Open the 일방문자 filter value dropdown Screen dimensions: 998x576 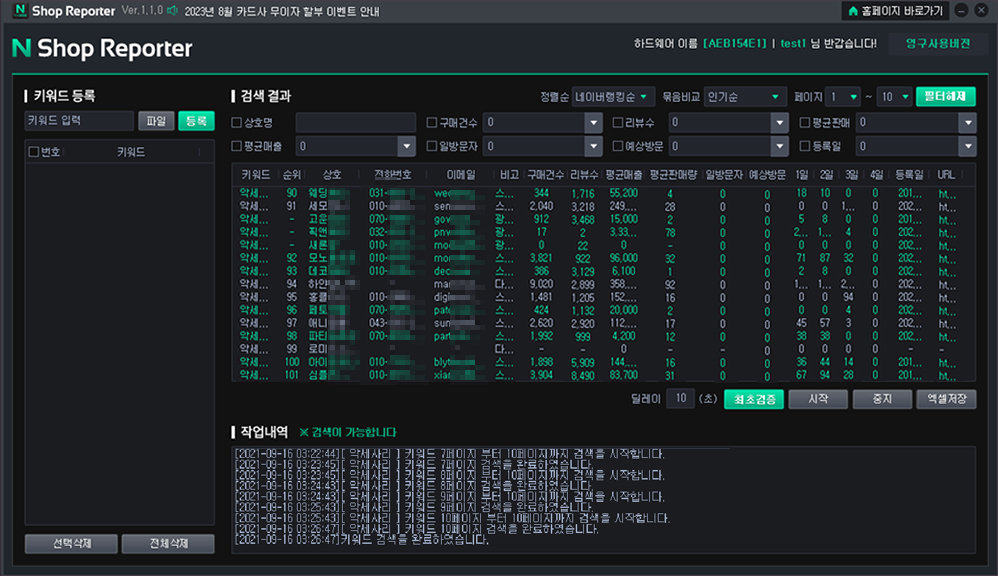click(593, 146)
